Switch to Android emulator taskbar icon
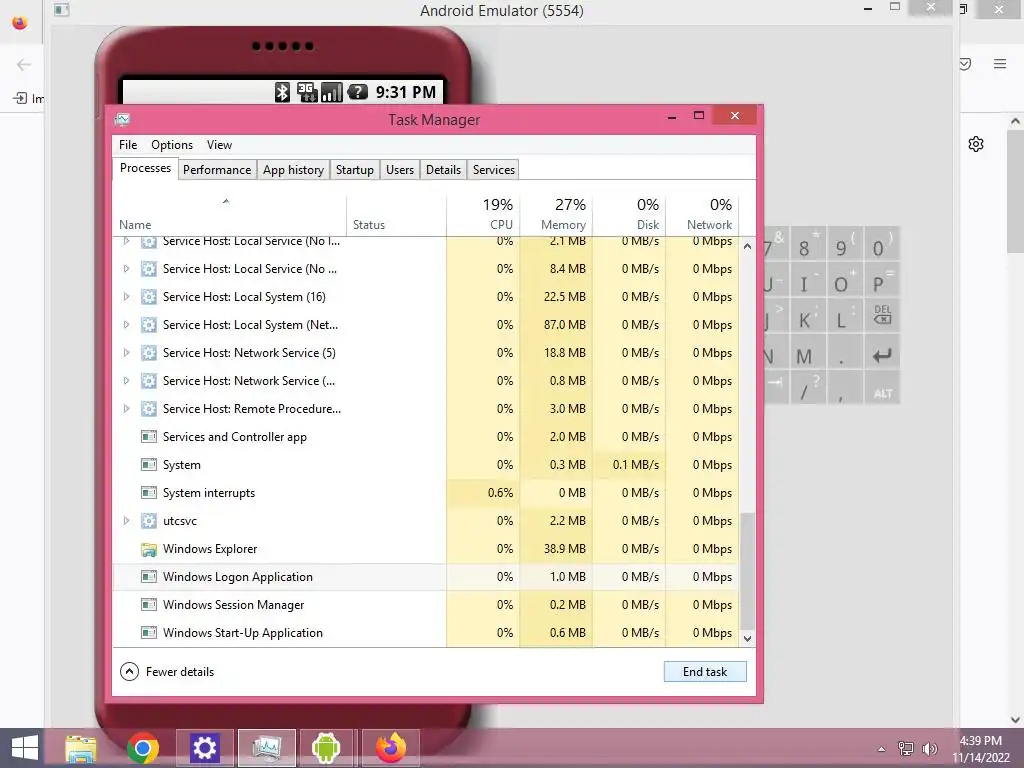The image size is (1024, 768). (x=326, y=748)
